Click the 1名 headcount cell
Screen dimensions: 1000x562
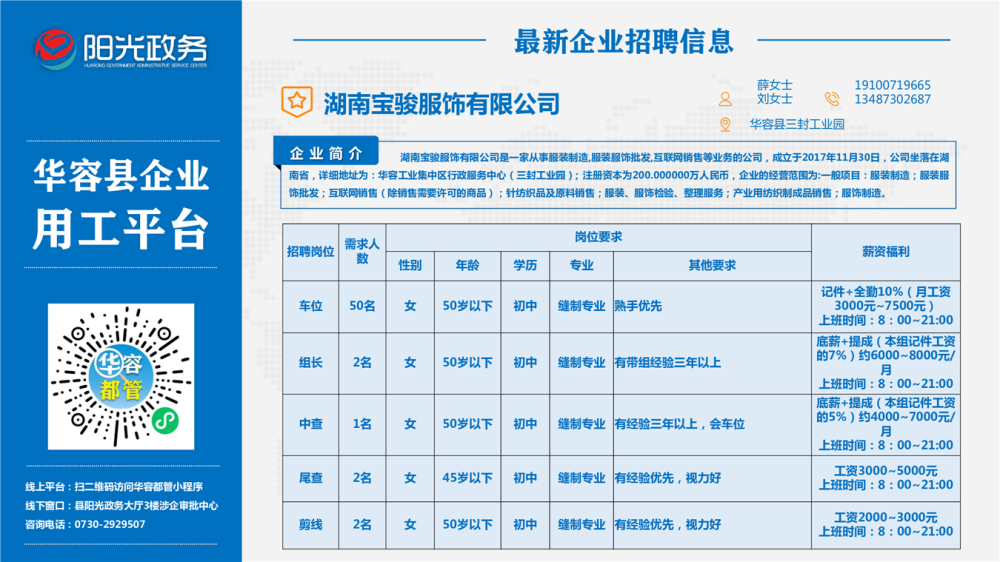tap(362, 424)
